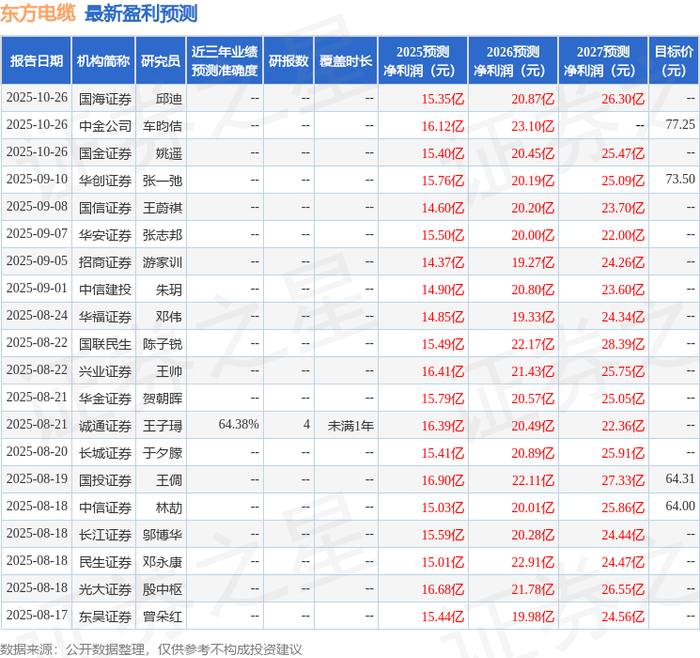
Task: Click 东吴证券 institution cell
Action: tap(105, 616)
